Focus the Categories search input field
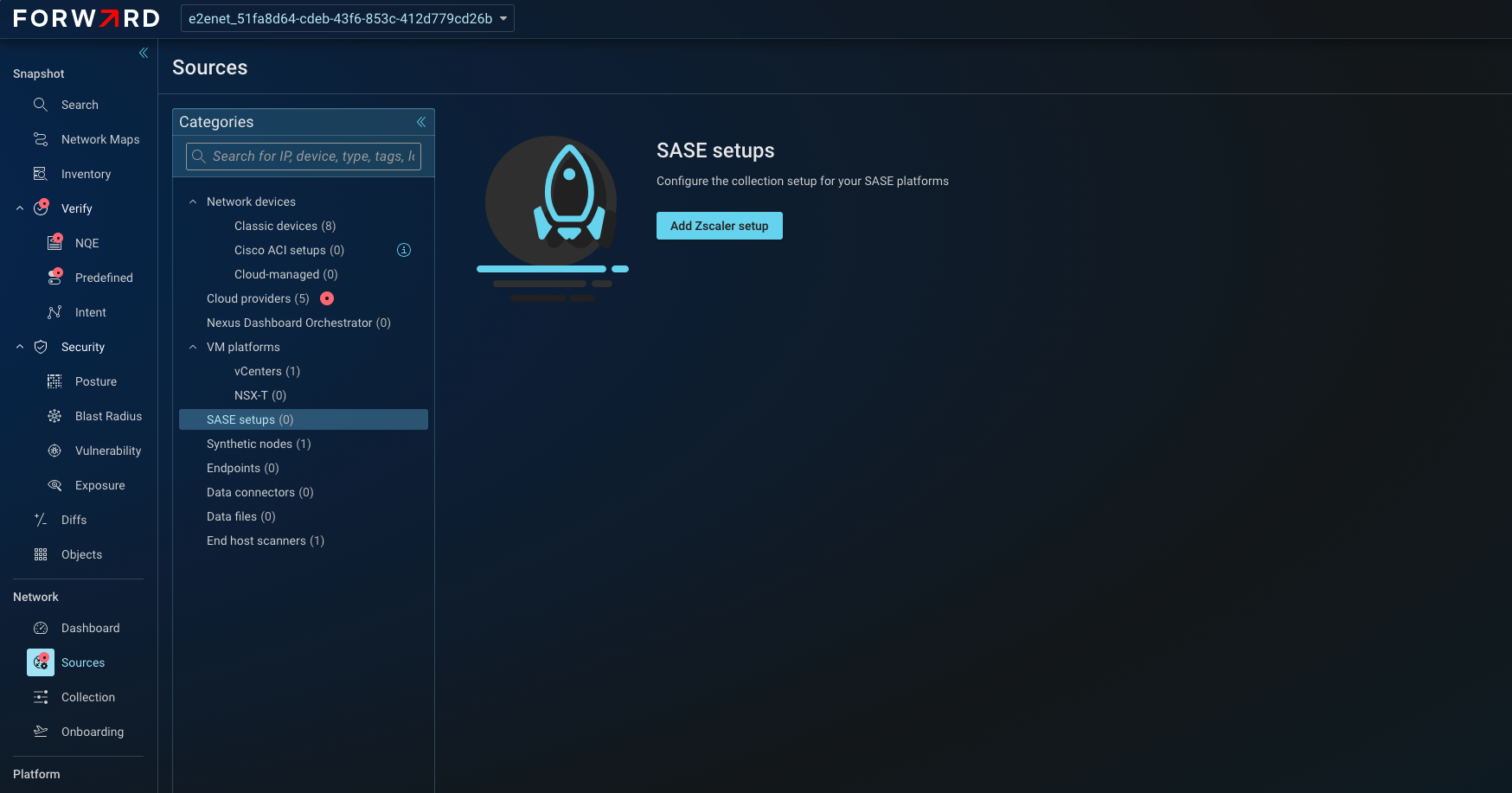Image resolution: width=1512 pixels, height=793 pixels. 304,156
